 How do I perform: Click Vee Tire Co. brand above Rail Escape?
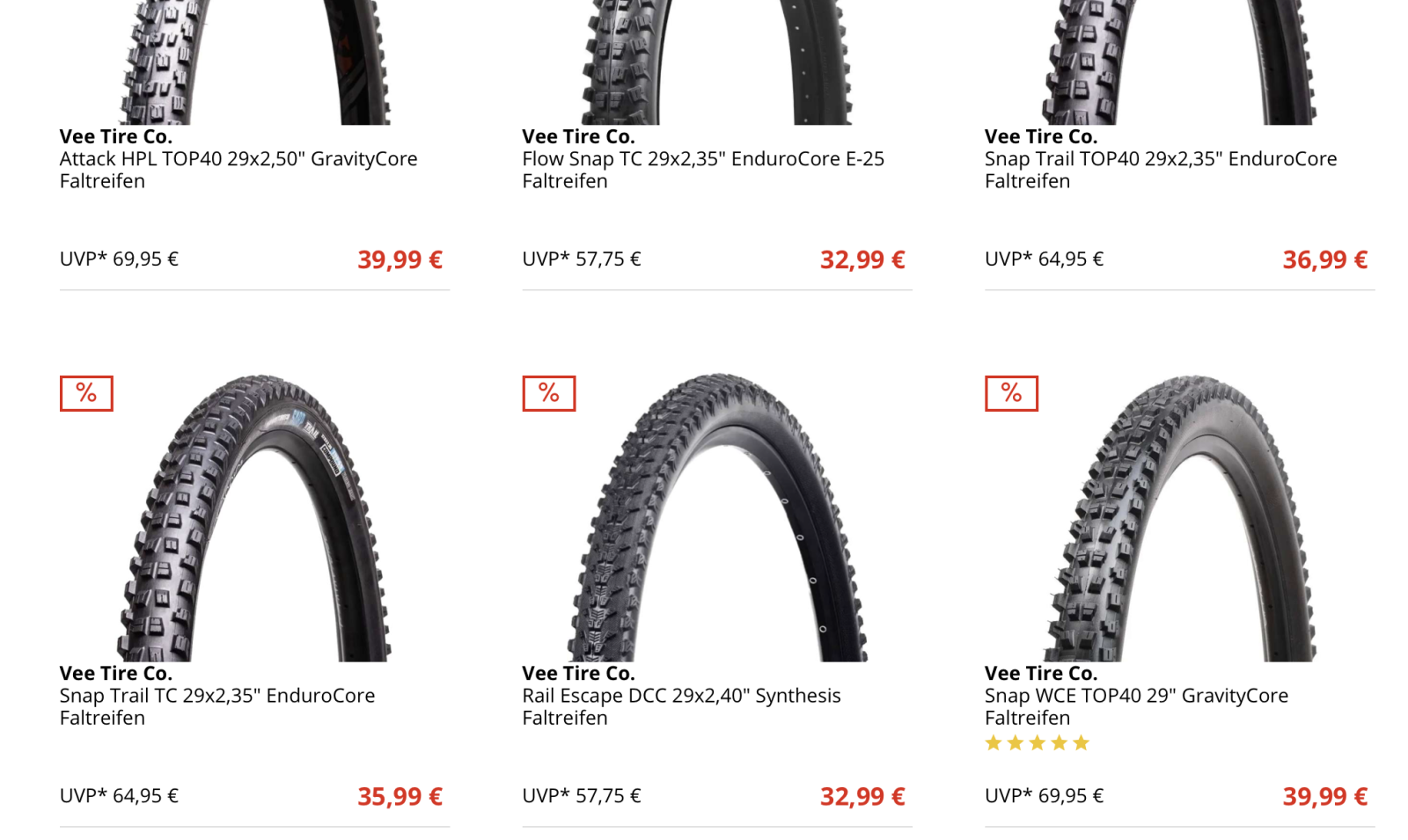click(578, 674)
